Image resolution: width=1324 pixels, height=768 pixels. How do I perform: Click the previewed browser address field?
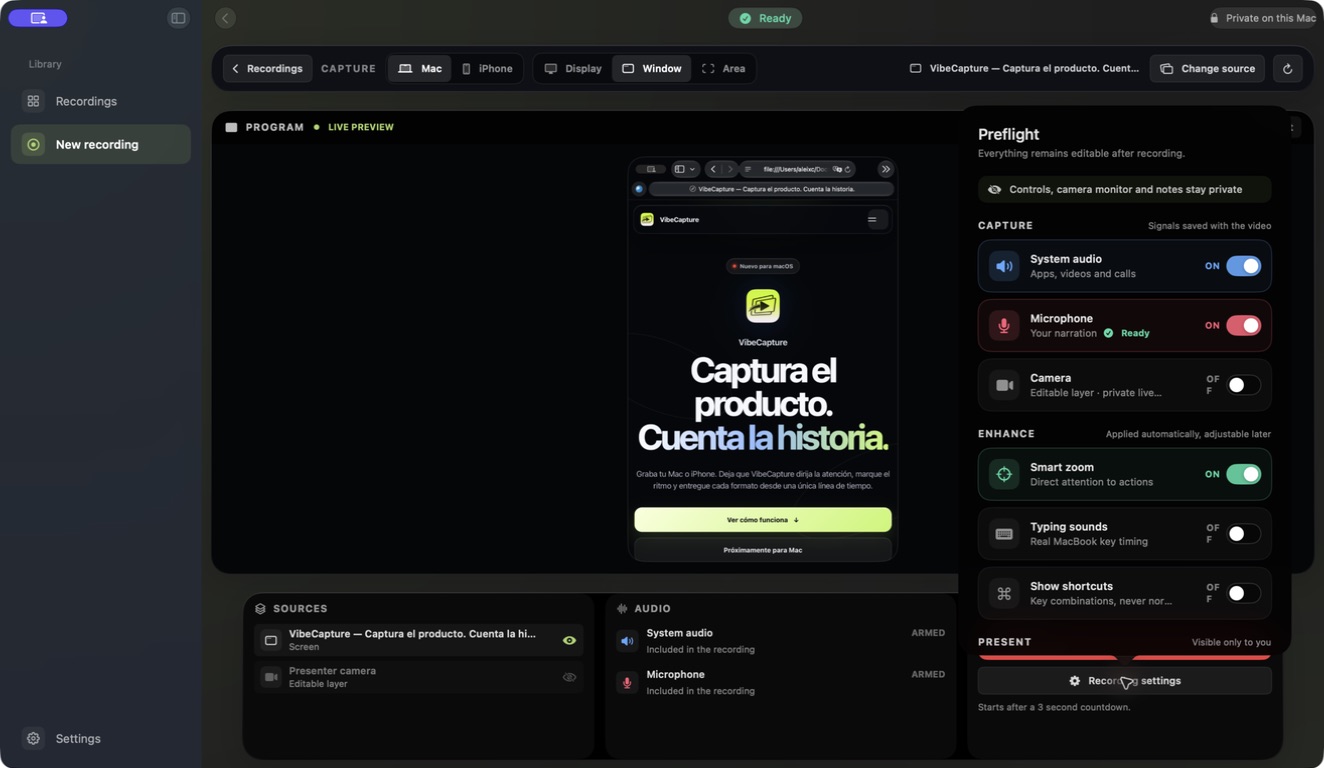tap(798, 169)
